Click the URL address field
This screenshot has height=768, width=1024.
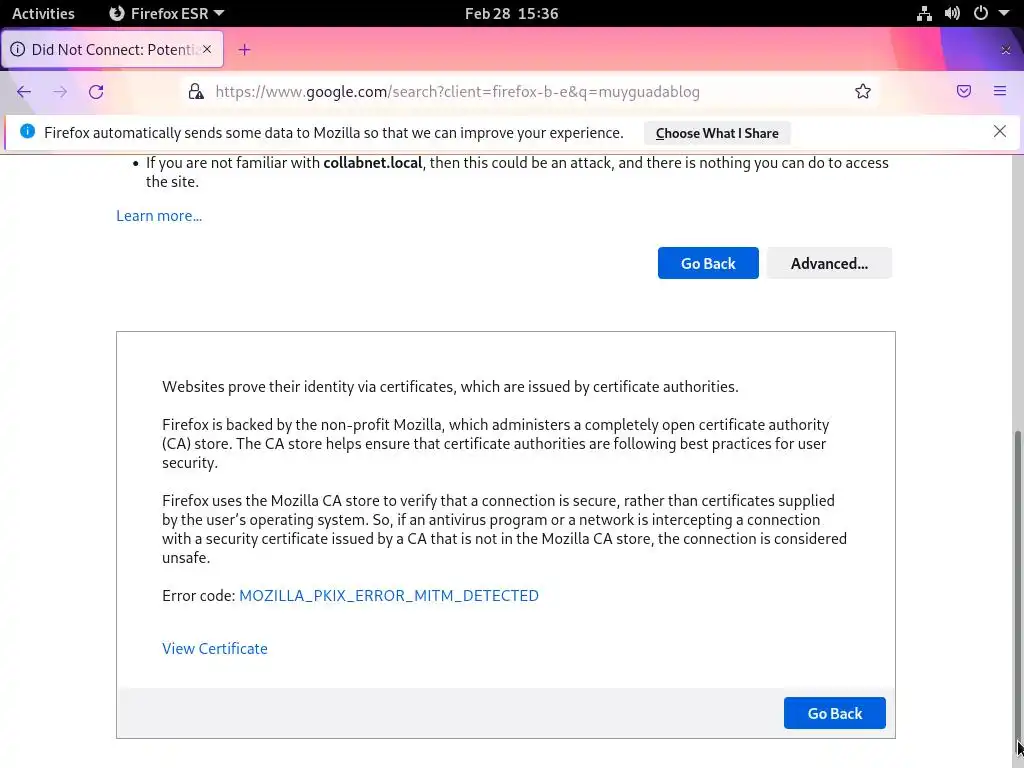tap(529, 91)
